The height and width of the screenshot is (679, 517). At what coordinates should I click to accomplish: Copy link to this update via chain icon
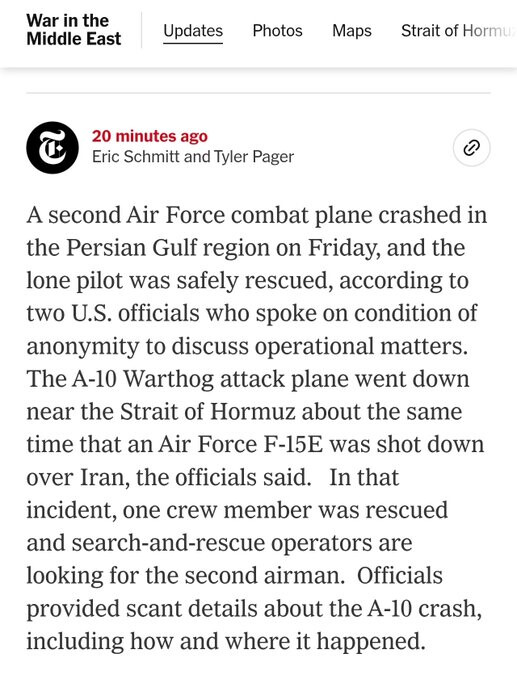point(472,148)
